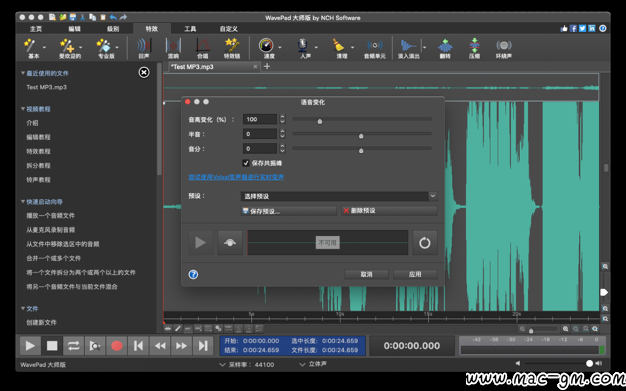Screen dimensions: 626x391
Task: Click the 应用 apply button
Action: click(415, 274)
